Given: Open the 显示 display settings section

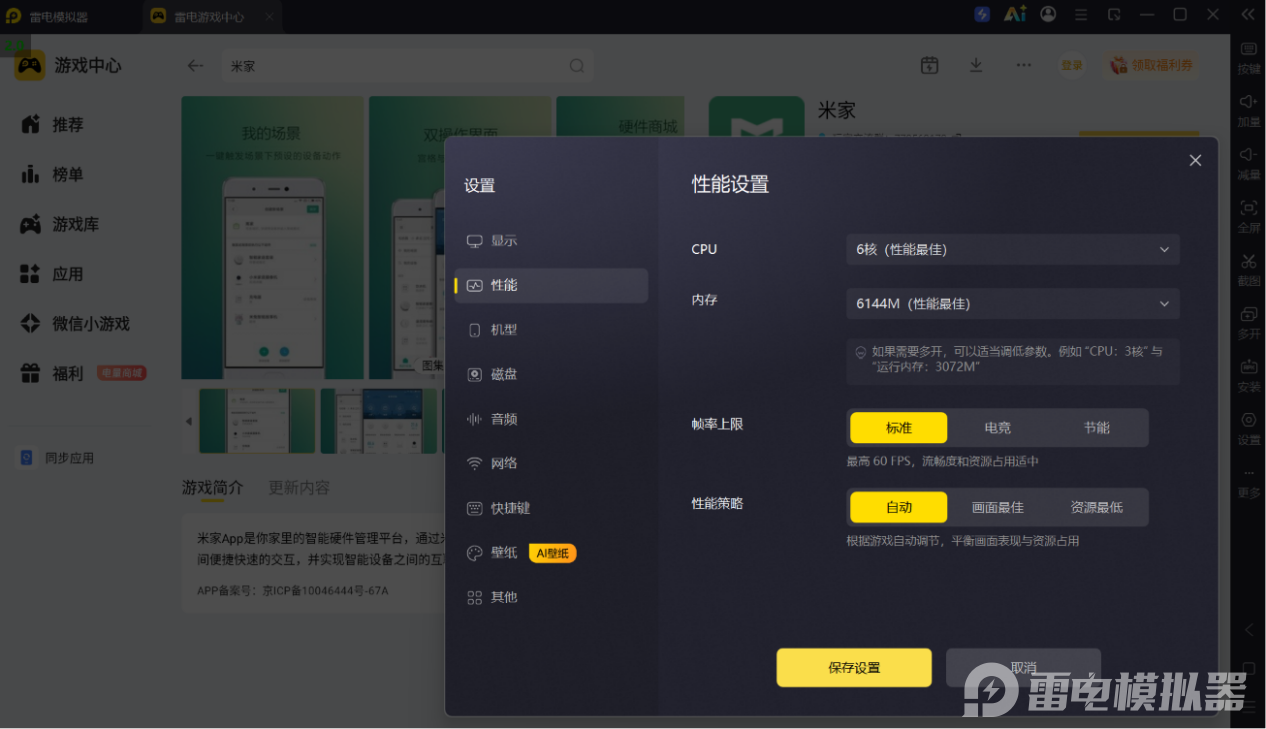Looking at the screenshot, I should 551,241.
